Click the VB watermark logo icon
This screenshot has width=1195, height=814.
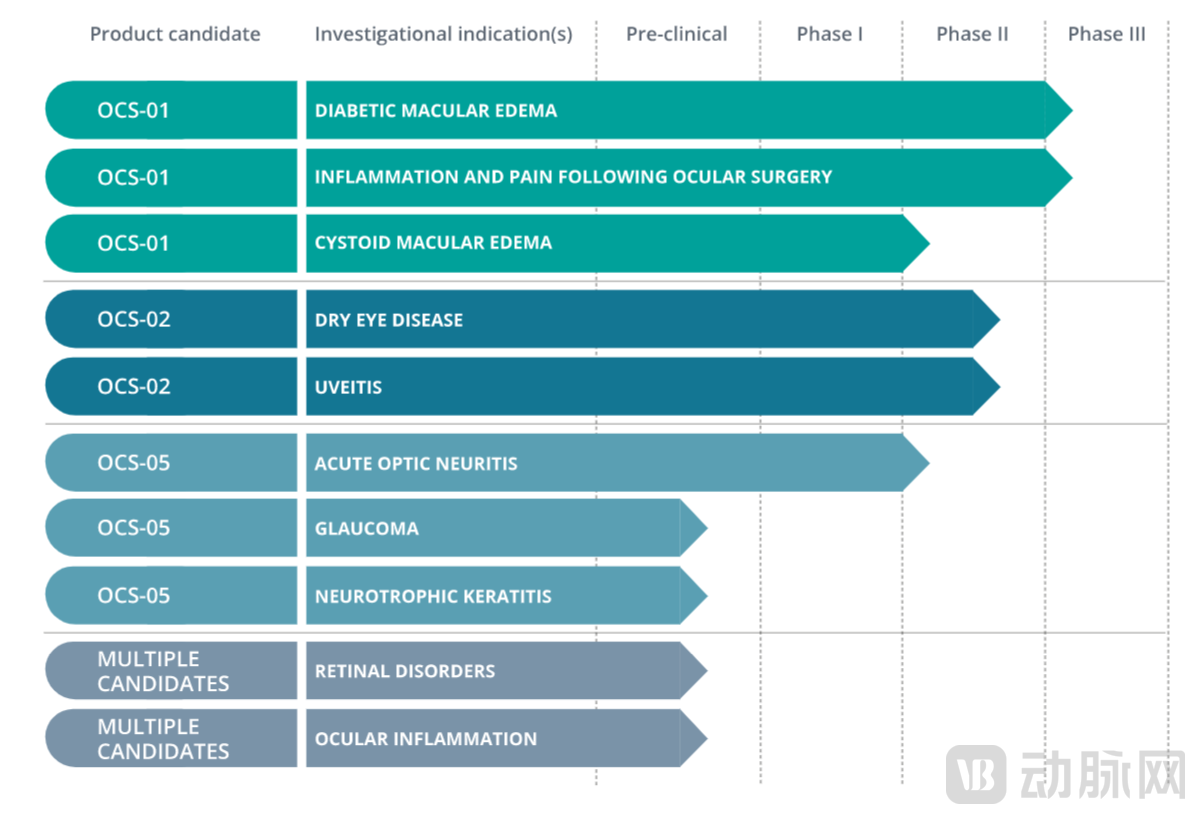(x=976, y=774)
